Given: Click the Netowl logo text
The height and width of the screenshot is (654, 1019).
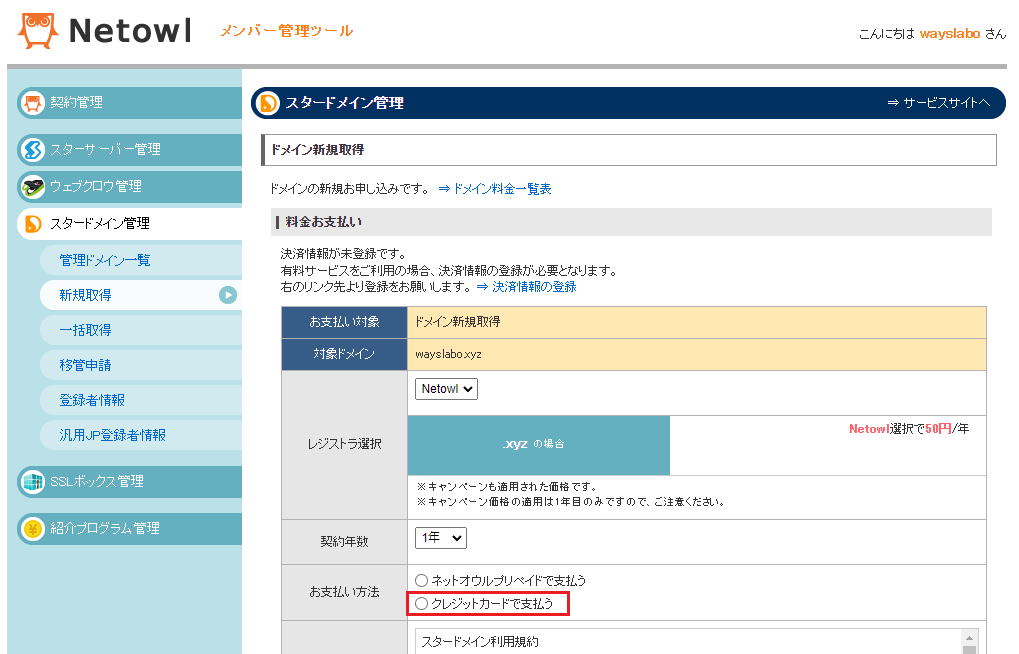Looking at the screenshot, I should pyautogui.click(x=130, y=31).
